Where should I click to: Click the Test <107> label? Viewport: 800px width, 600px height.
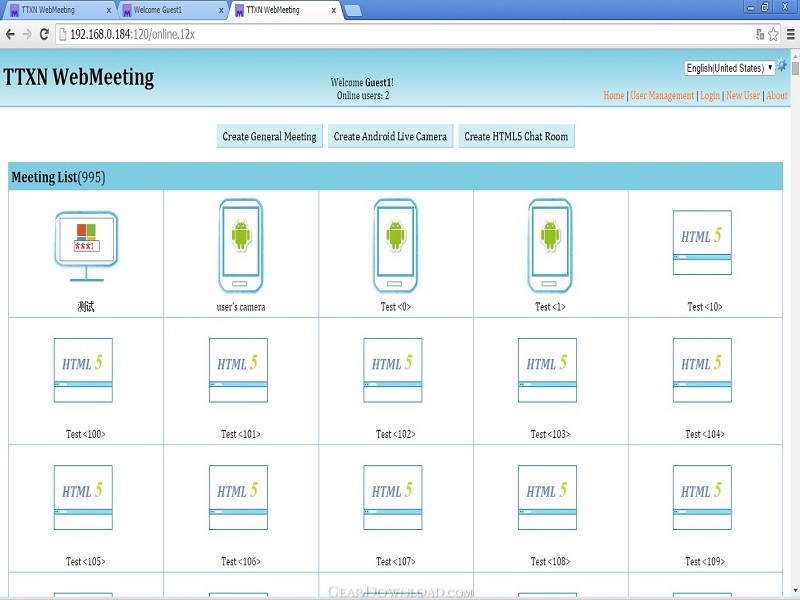coord(396,562)
